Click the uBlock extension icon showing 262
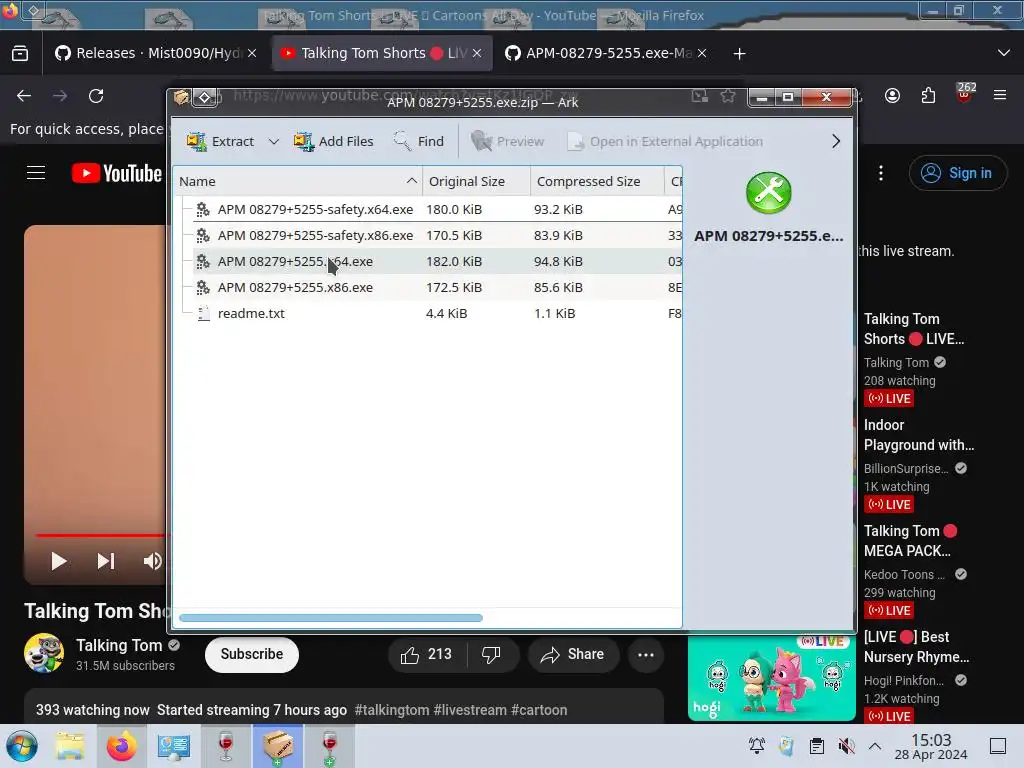This screenshot has height=768, width=1024. click(x=965, y=93)
